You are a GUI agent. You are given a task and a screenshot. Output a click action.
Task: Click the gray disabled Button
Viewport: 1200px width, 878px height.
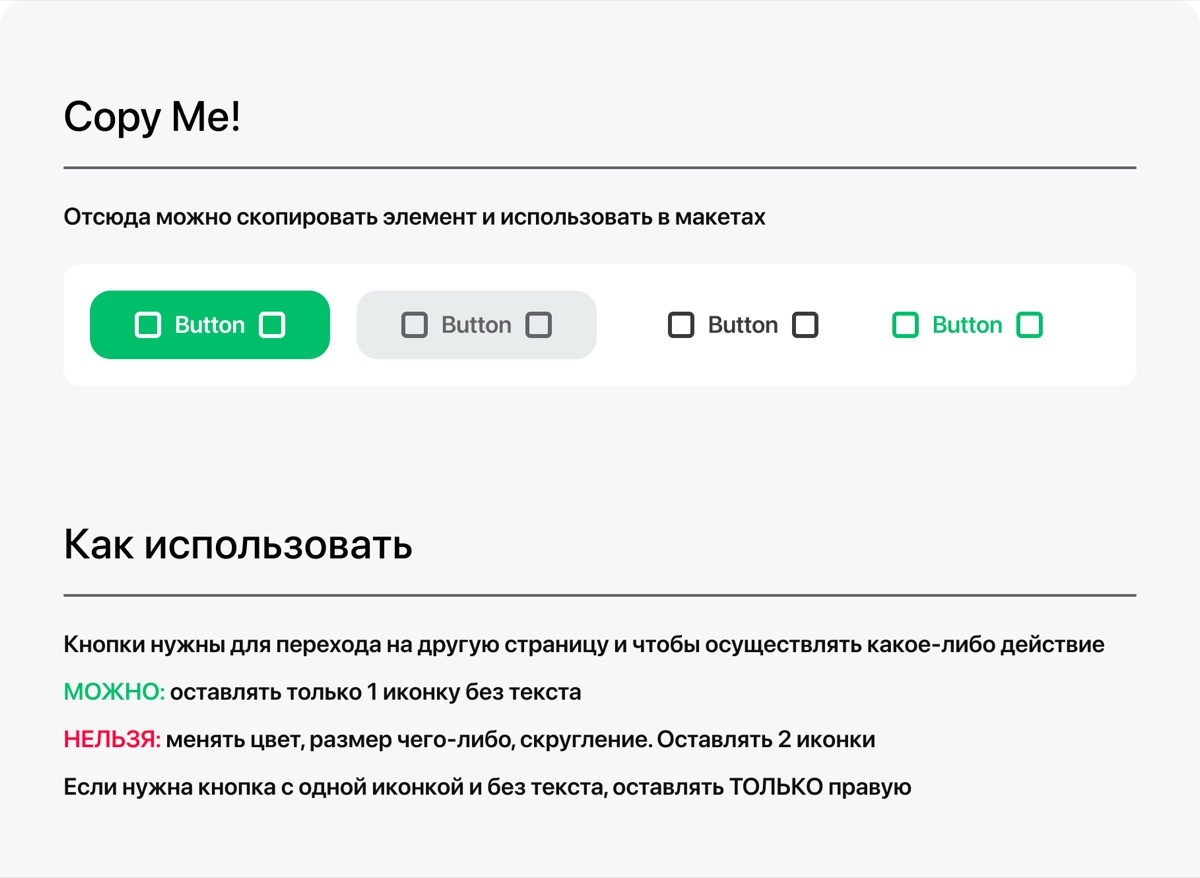(476, 325)
